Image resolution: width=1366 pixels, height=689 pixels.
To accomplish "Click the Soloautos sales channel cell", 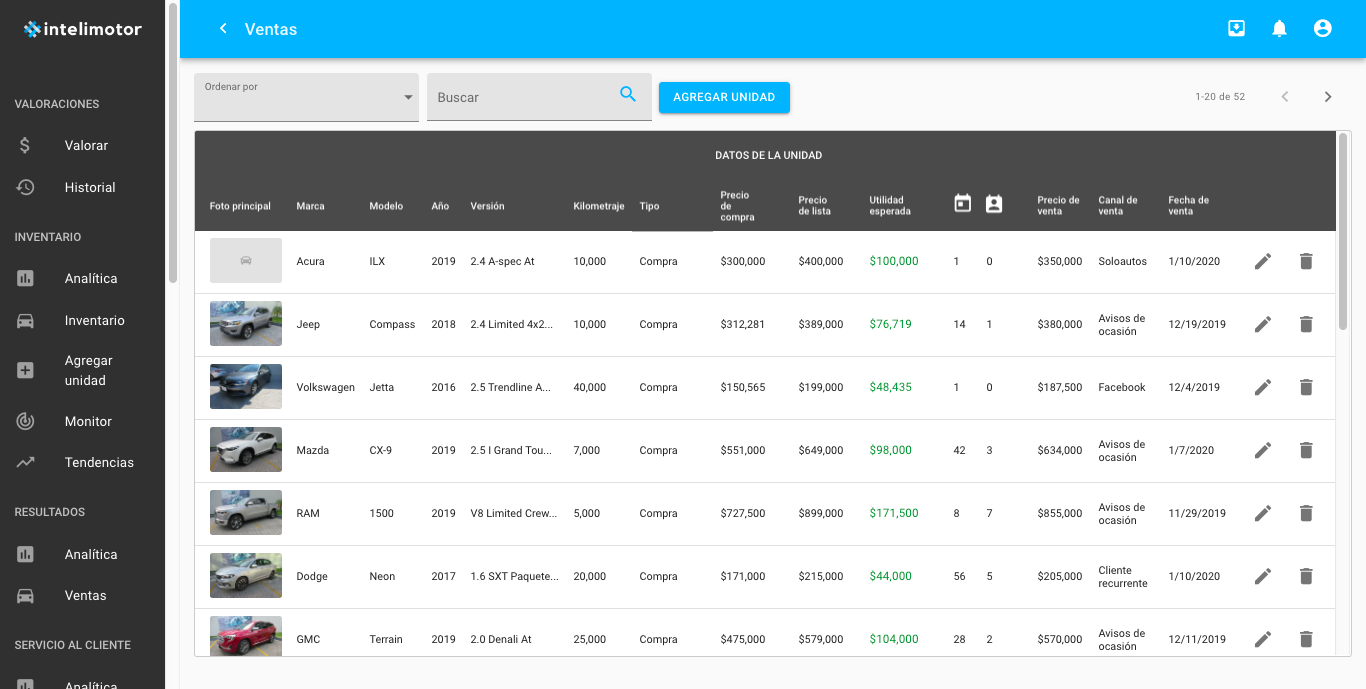I will pos(1122,261).
